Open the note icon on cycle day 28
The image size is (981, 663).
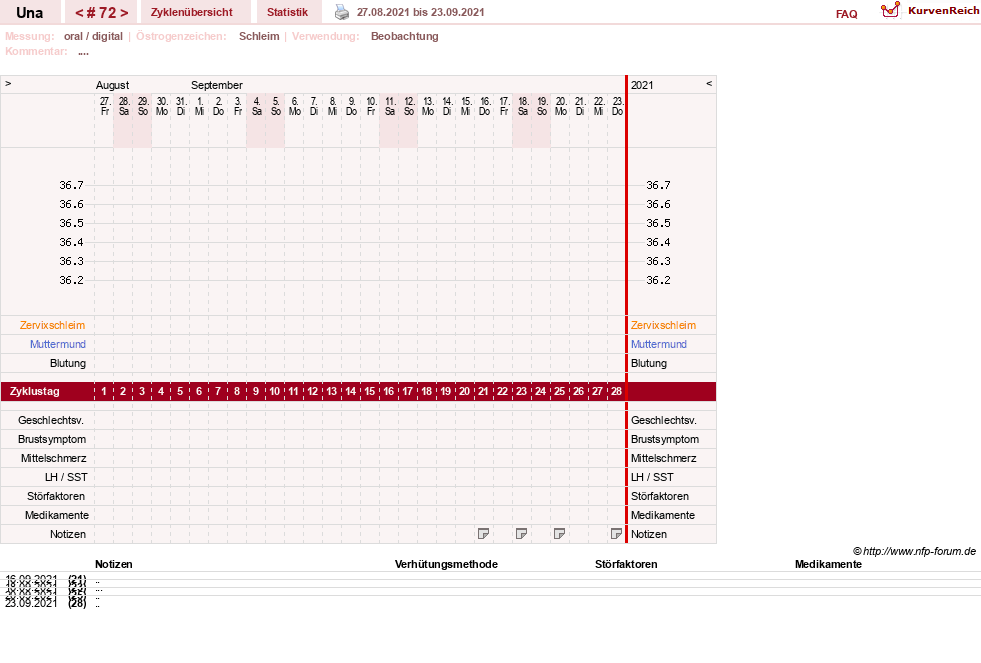tap(616, 534)
